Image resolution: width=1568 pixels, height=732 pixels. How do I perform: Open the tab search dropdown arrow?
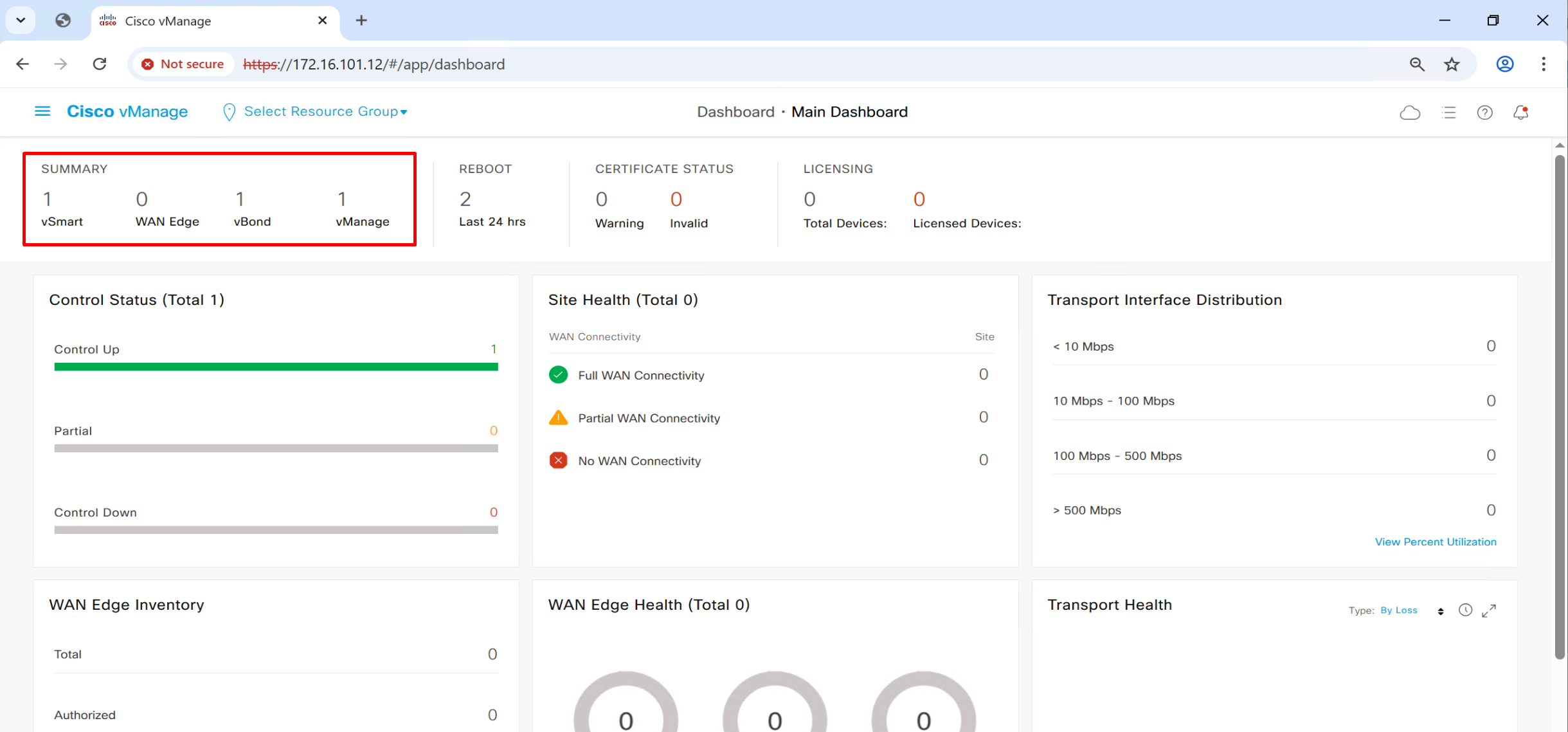(x=21, y=21)
